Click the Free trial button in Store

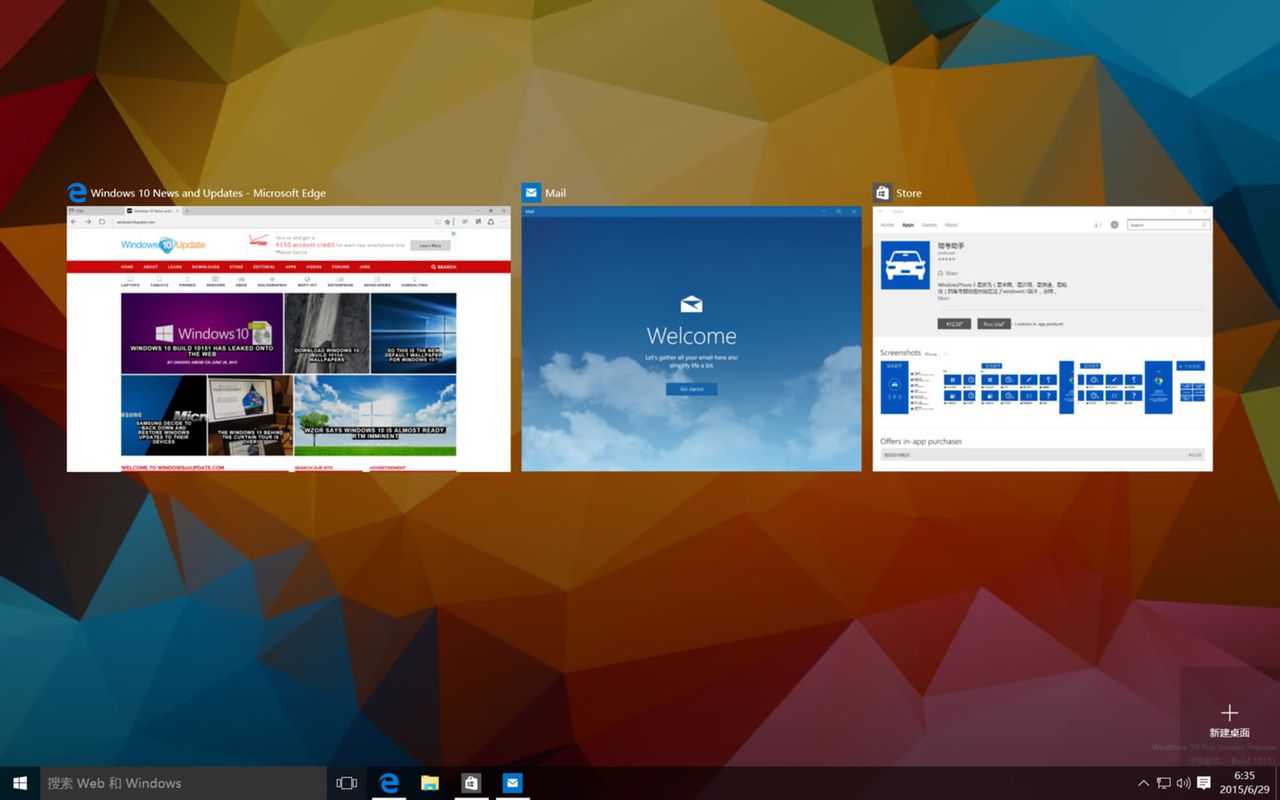994,324
